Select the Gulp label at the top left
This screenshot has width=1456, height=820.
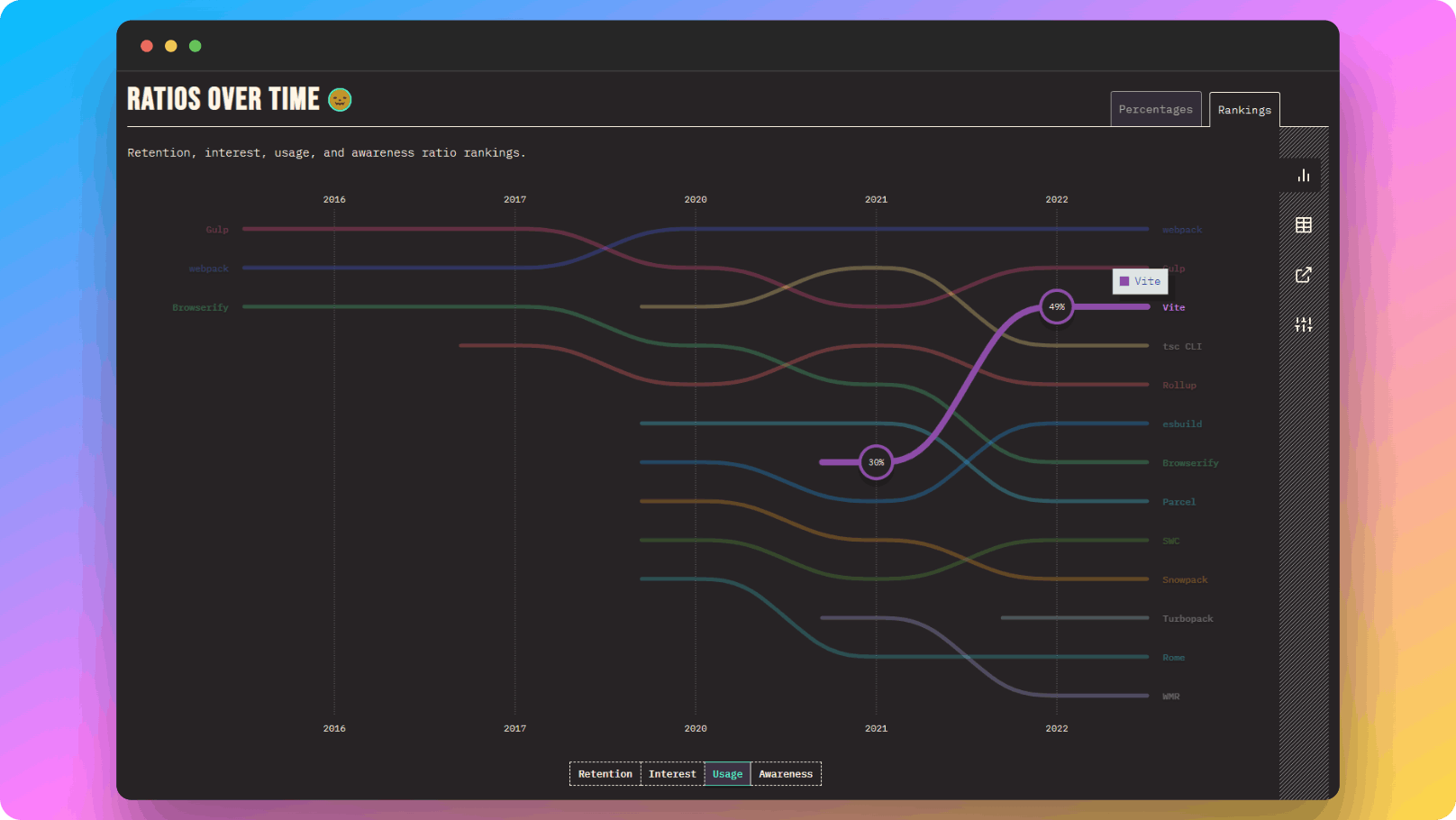(x=216, y=229)
